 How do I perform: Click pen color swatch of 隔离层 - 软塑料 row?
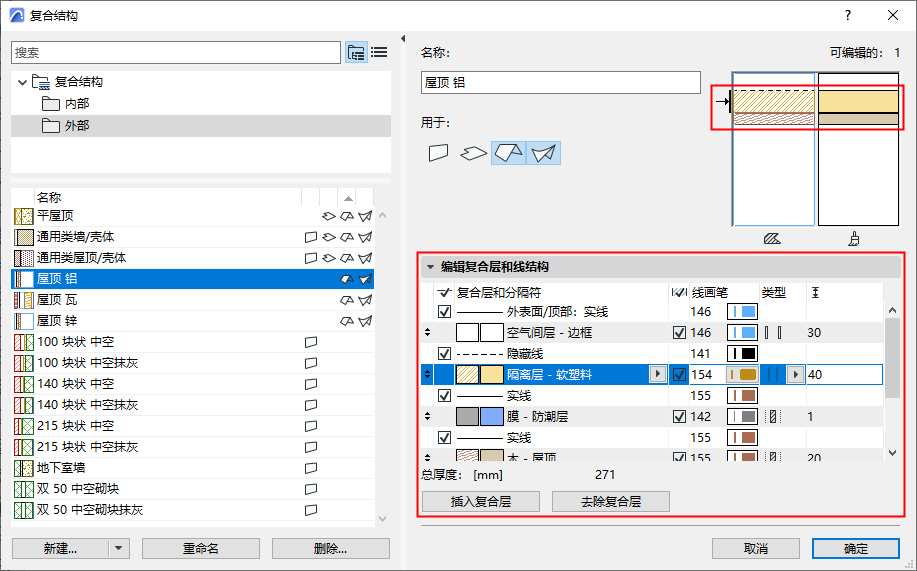coord(742,374)
